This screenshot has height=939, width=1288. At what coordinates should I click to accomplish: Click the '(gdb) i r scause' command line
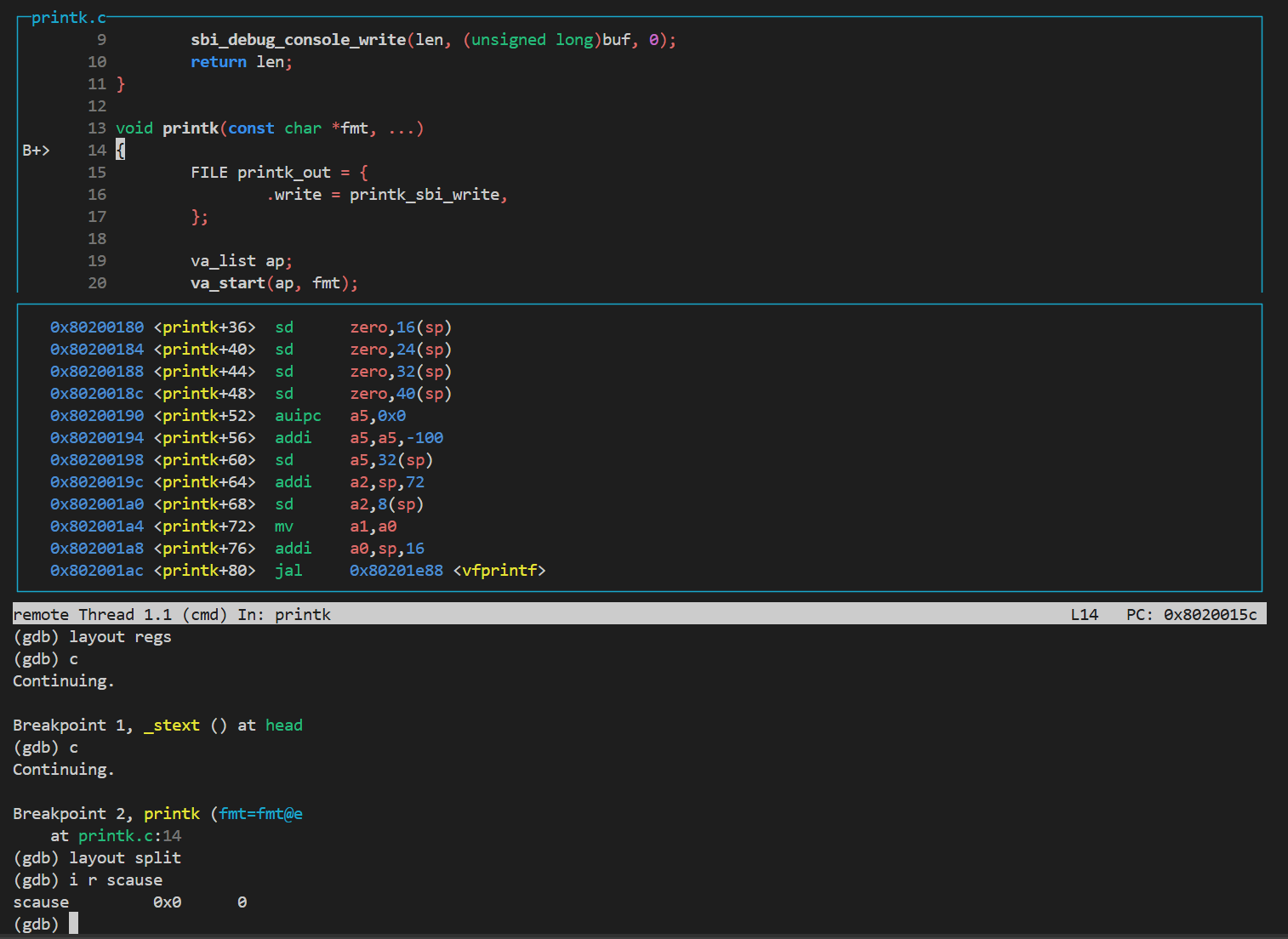click(88, 880)
